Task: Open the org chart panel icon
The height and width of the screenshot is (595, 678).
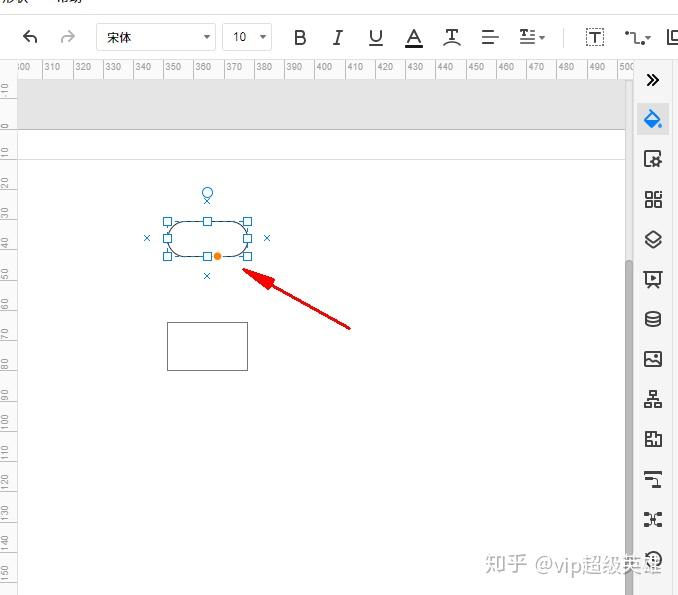Action: coord(653,399)
